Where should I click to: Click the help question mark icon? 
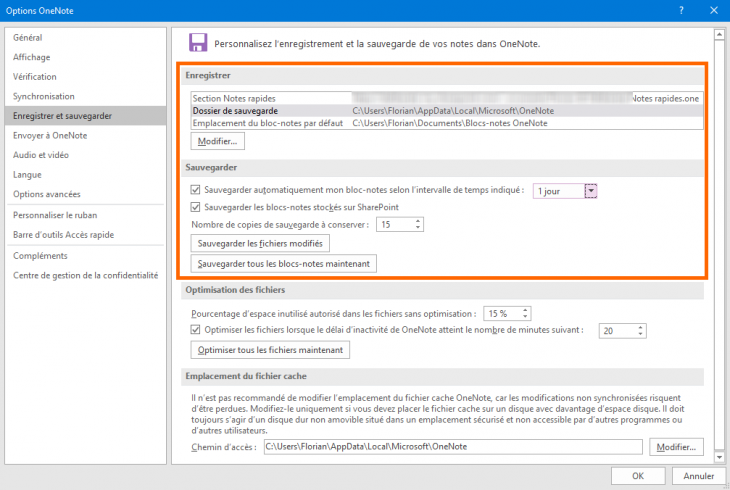pyautogui.click(x=682, y=10)
